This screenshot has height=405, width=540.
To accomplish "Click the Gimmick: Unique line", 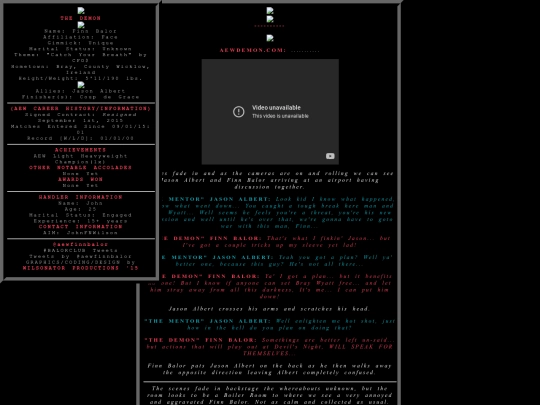I will pyautogui.click(x=81, y=43).
